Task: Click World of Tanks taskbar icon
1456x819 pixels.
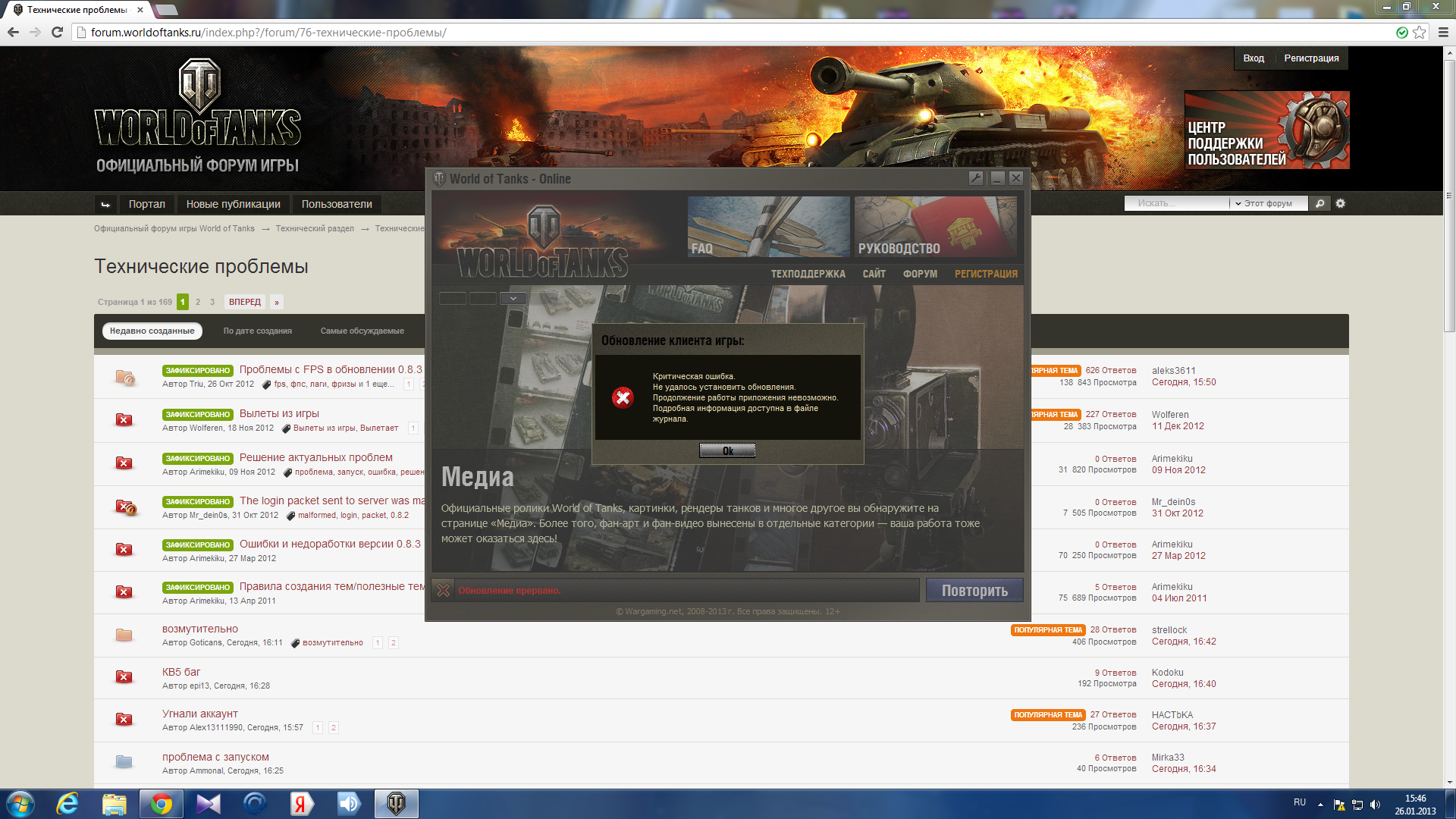Action: [x=396, y=804]
